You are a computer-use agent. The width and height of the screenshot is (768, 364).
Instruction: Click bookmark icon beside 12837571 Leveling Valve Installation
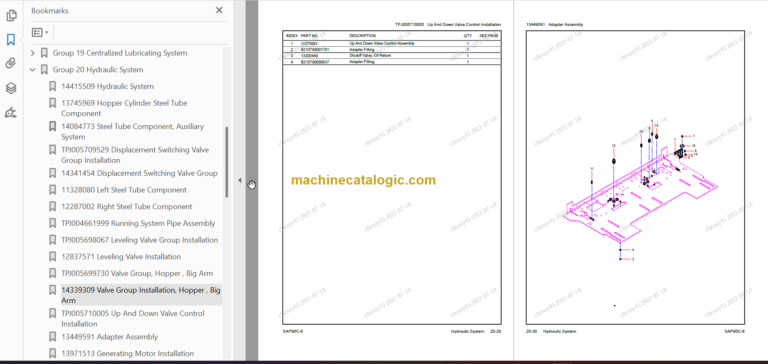click(52, 256)
